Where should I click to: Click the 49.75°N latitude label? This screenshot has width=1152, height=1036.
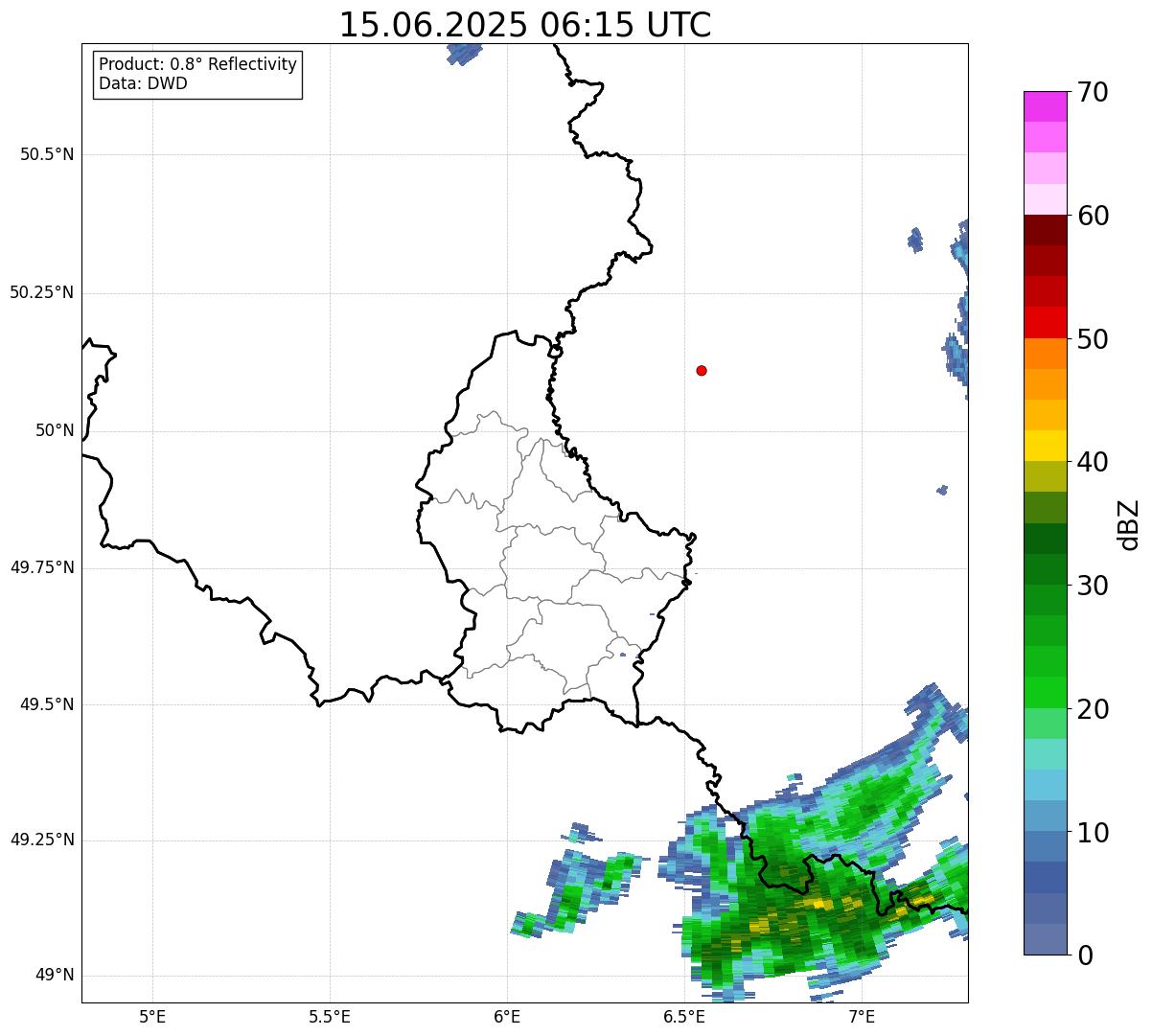[41, 567]
